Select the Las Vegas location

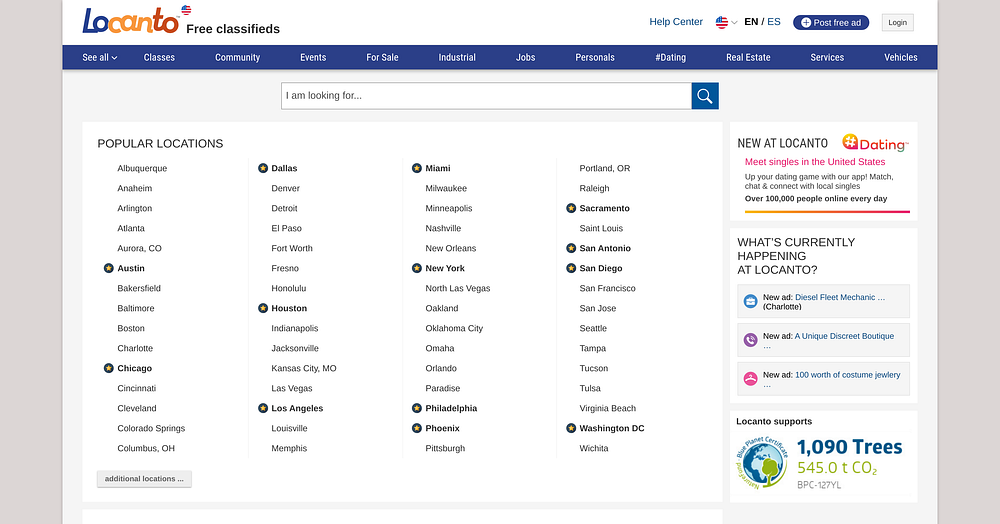click(x=291, y=388)
